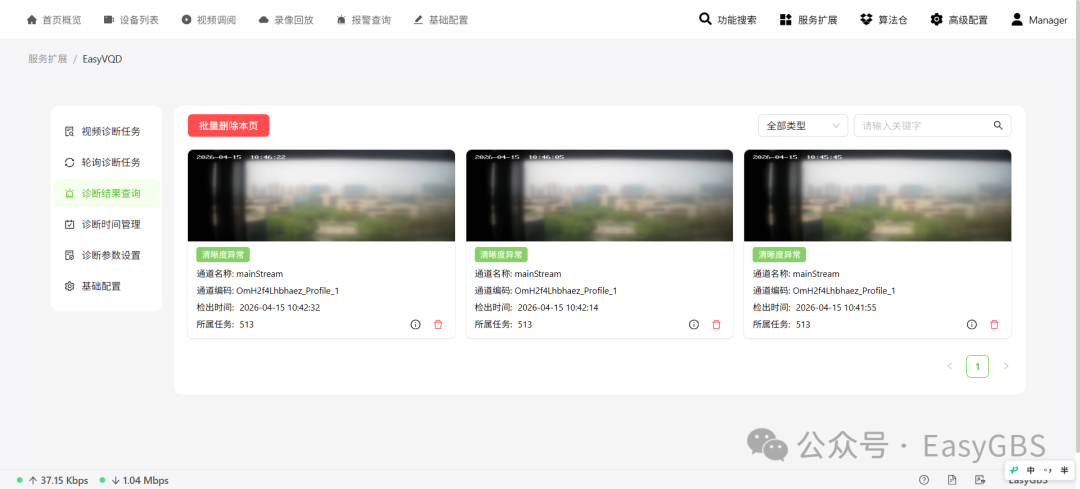
Task: Open 报警查询 alarm query
Action: pyautogui.click(x=364, y=20)
